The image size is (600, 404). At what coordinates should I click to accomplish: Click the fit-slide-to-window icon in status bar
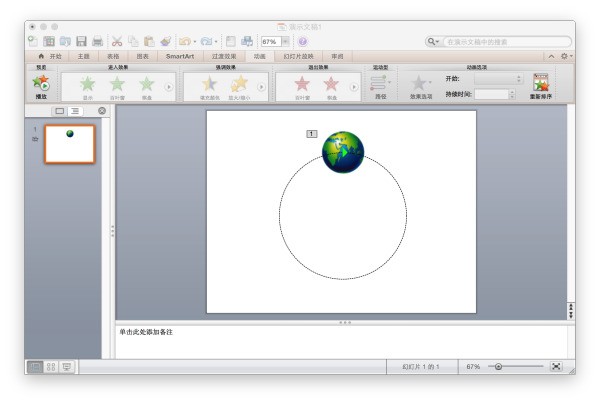pyautogui.click(x=556, y=368)
